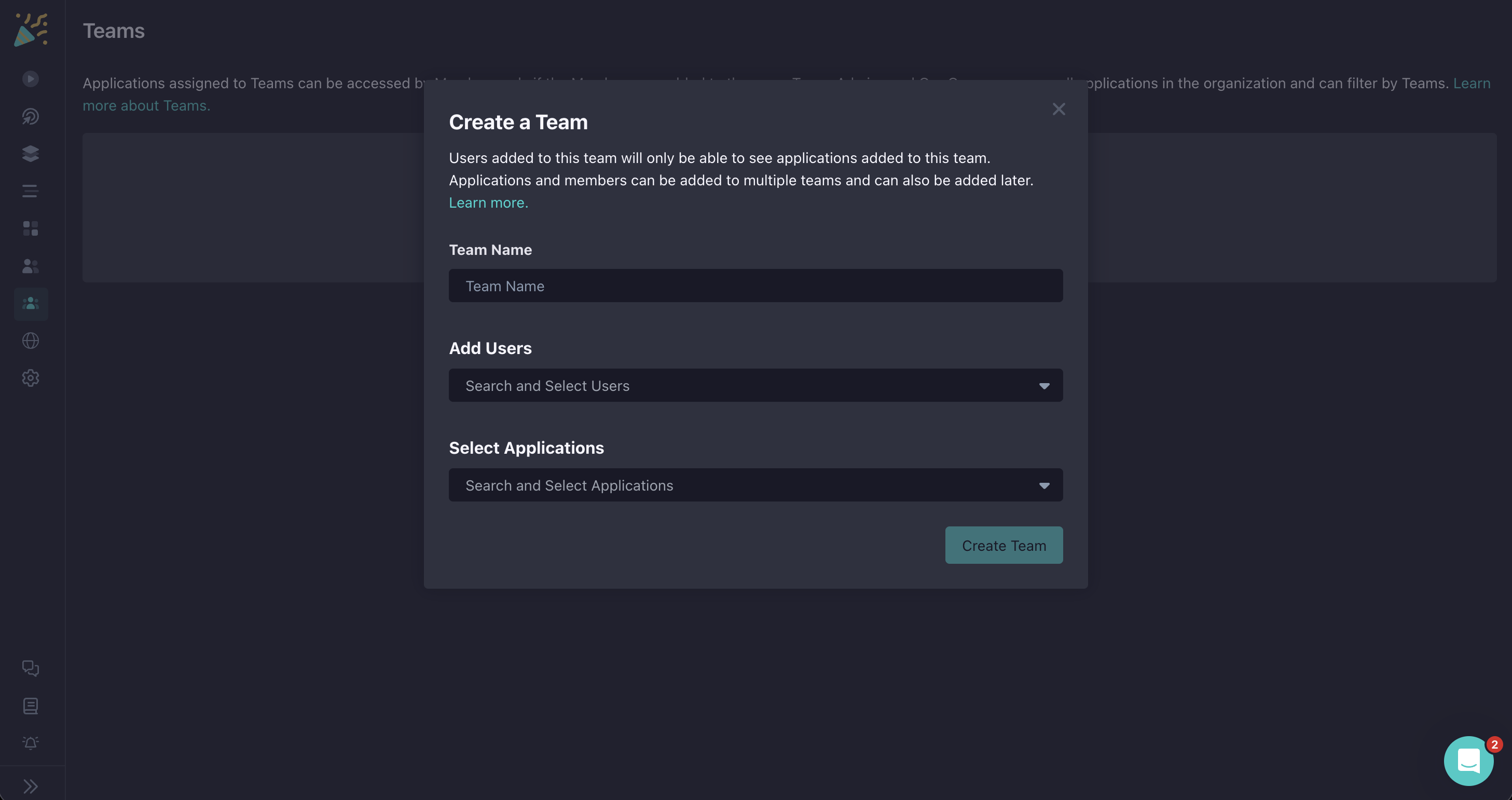Select the two-person users icon
The width and height of the screenshot is (1512, 800).
pyautogui.click(x=30, y=266)
